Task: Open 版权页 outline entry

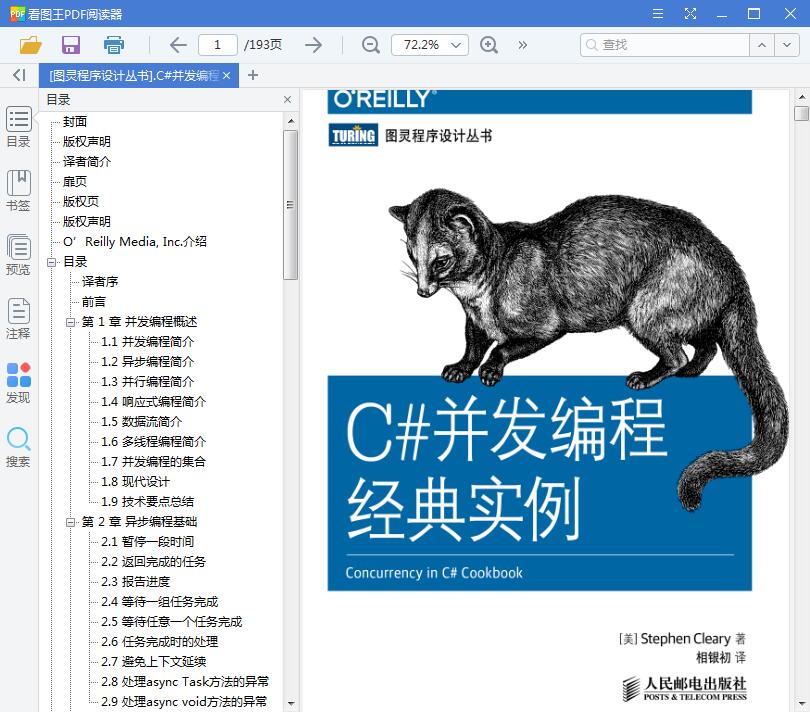Action: coord(81,202)
